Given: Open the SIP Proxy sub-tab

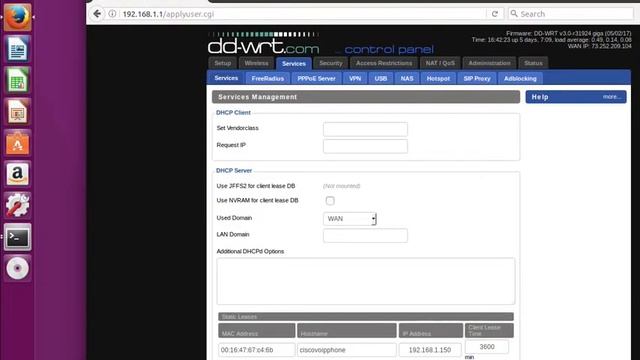Looking at the screenshot, I should click(x=477, y=78).
